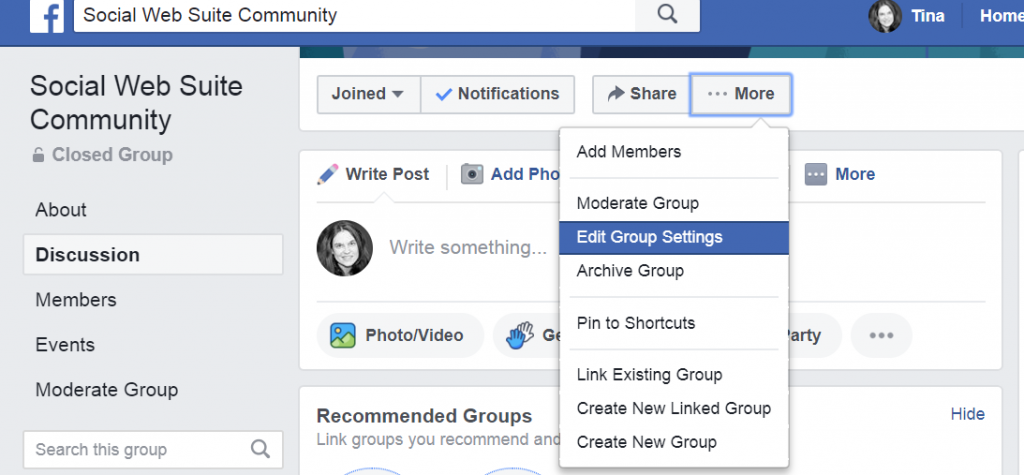
Task: Toggle group Notifications button
Action: click(x=498, y=94)
